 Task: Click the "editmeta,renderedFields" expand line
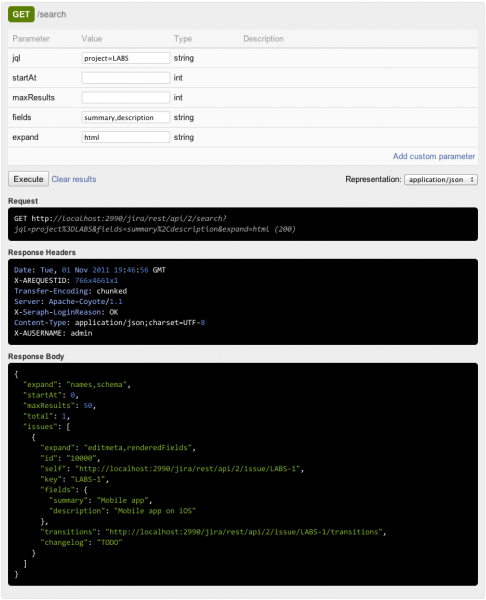tap(118, 448)
